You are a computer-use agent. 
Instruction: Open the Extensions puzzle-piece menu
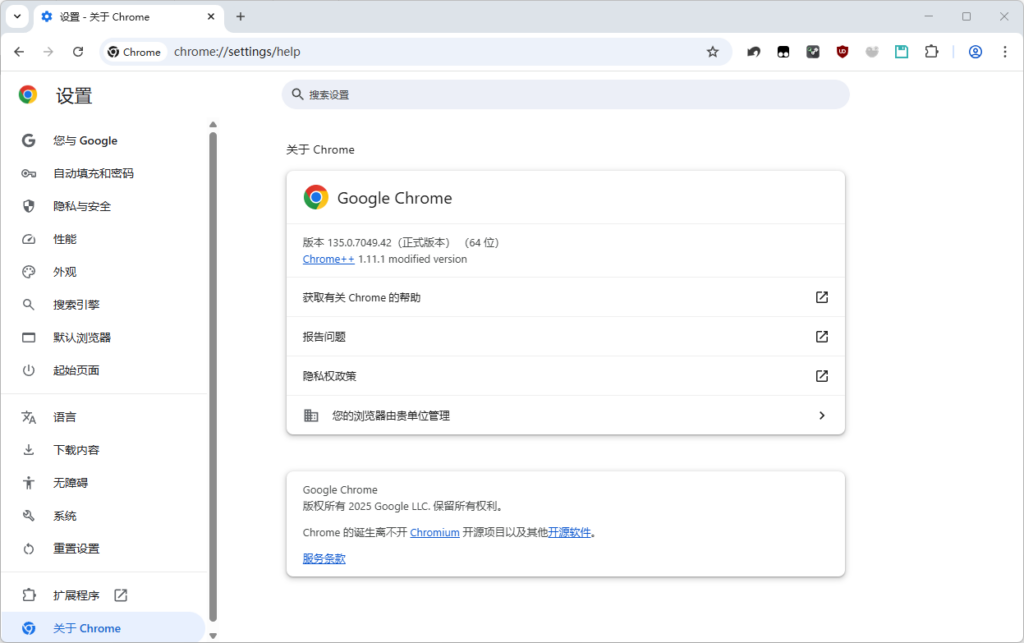coord(931,52)
